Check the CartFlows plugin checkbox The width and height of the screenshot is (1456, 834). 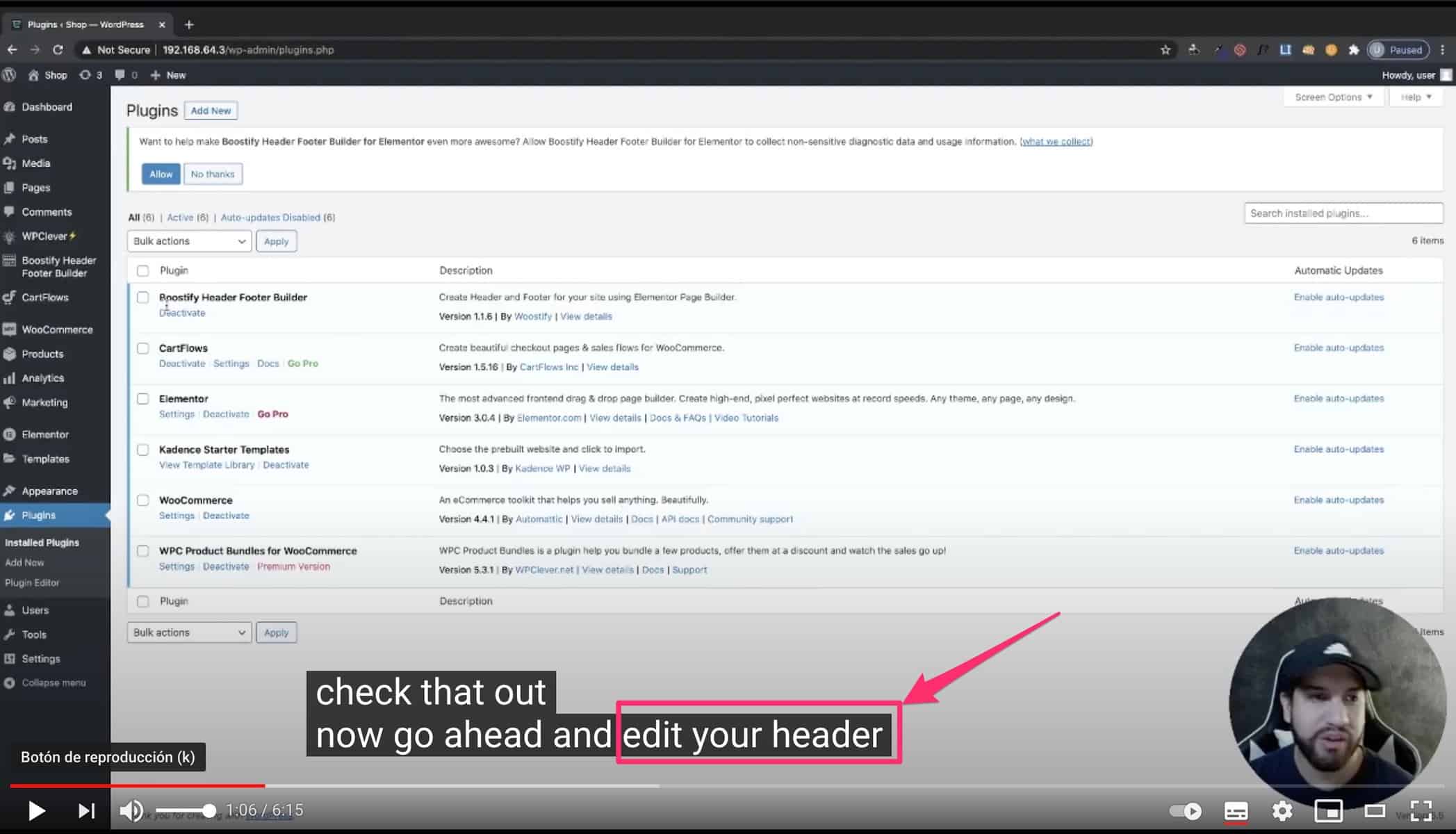pyautogui.click(x=142, y=348)
